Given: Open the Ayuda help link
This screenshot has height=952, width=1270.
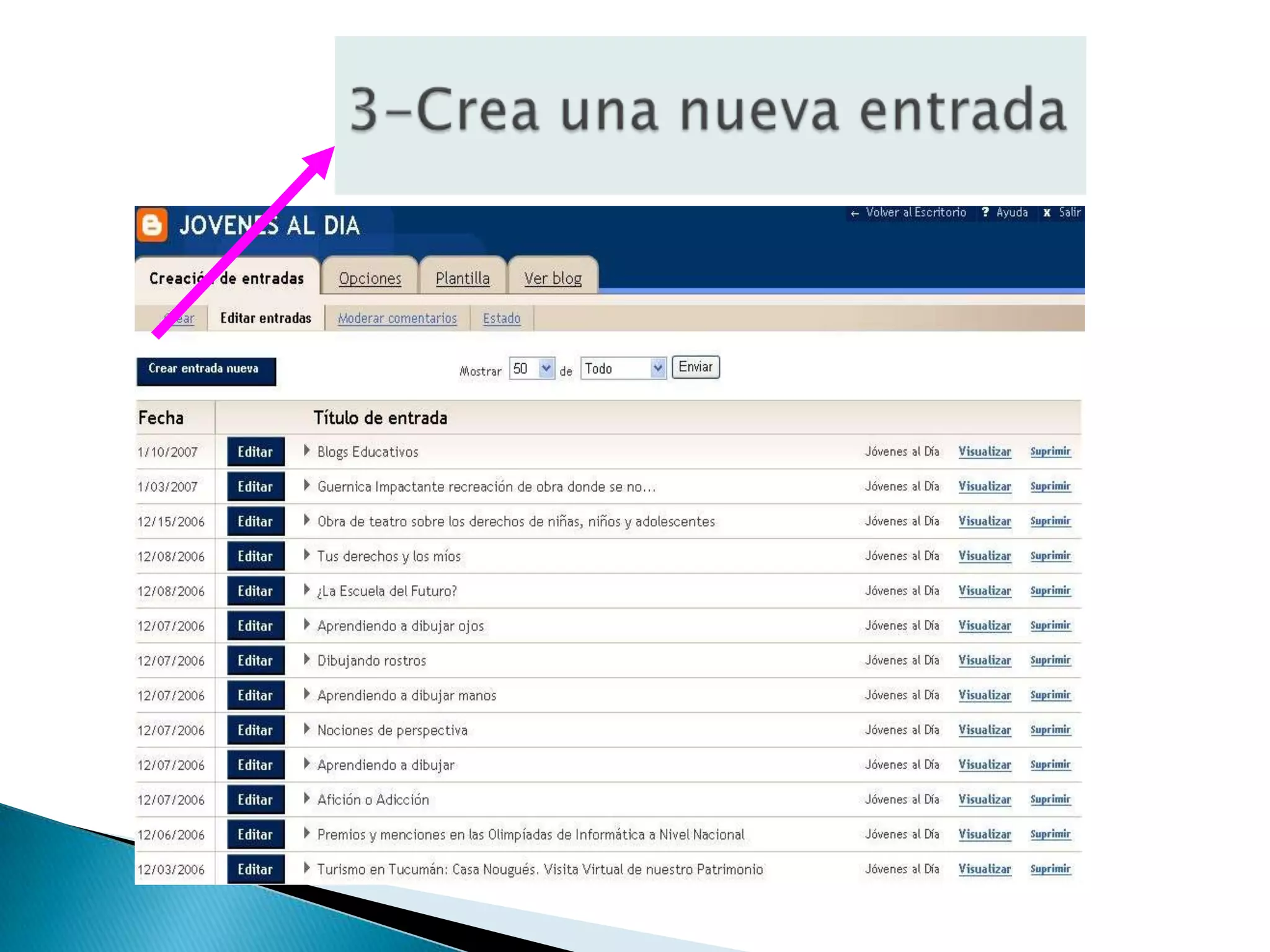Looking at the screenshot, I should point(1012,212).
